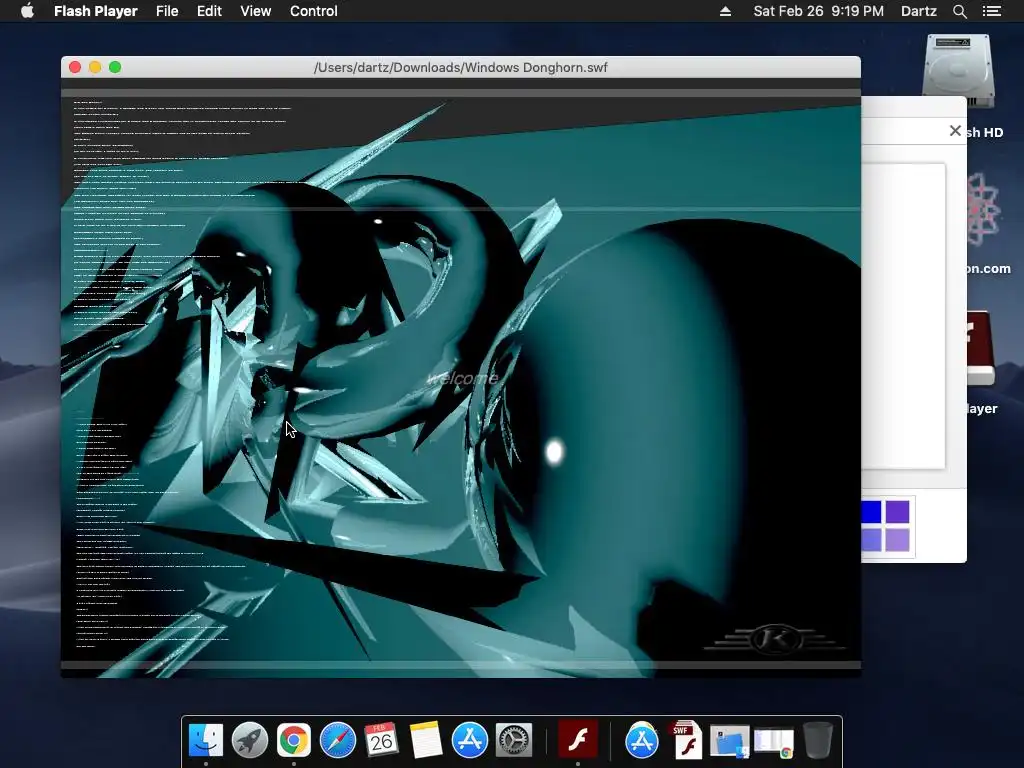This screenshot has height=768, width=1024.
Task: Open Safari compass icon in Dock
Action: coord(338,740)
